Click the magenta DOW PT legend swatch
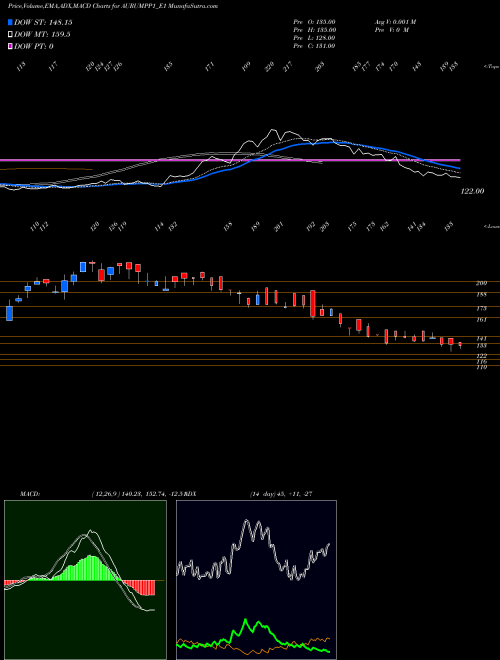The height and width of the screenshot is (660, 500). tap(10, 46)
